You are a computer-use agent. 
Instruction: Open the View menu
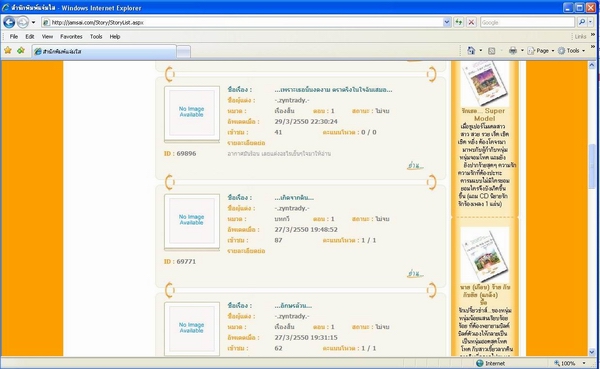click(47, 37)
